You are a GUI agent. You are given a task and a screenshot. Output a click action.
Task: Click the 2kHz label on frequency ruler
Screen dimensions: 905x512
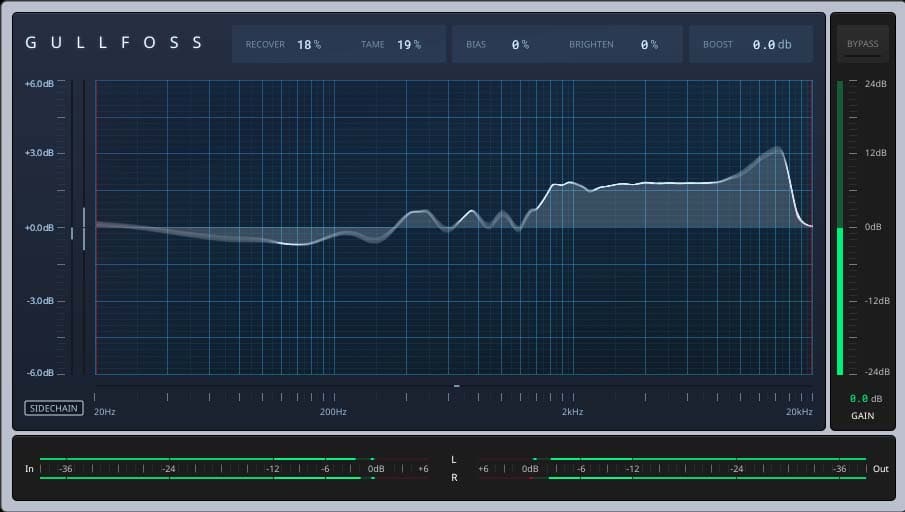click(571, 412)
